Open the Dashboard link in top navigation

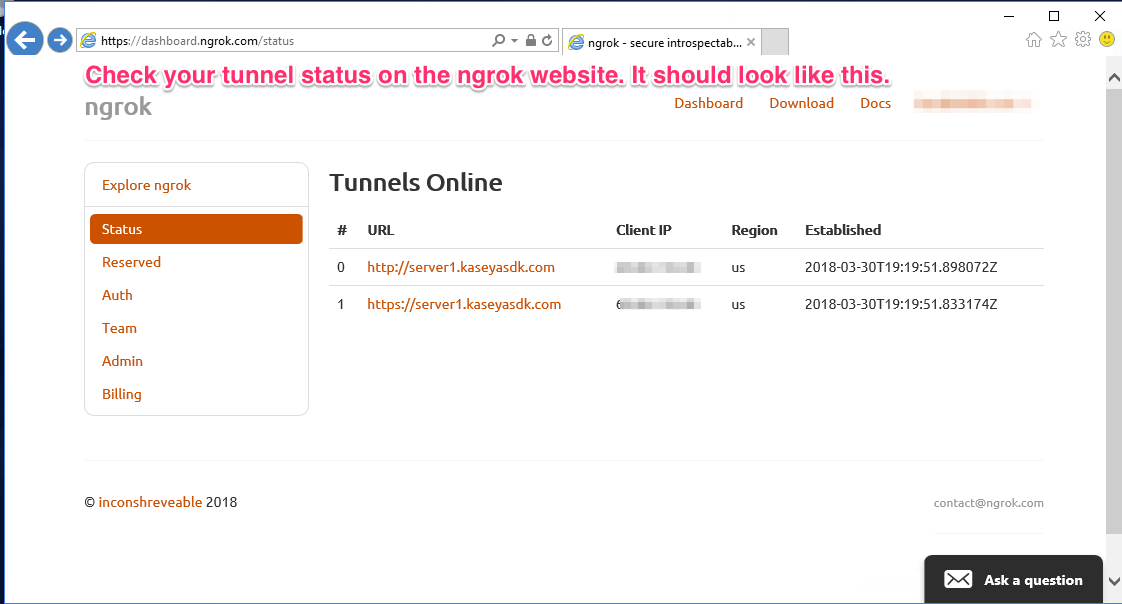click(708, 103)
